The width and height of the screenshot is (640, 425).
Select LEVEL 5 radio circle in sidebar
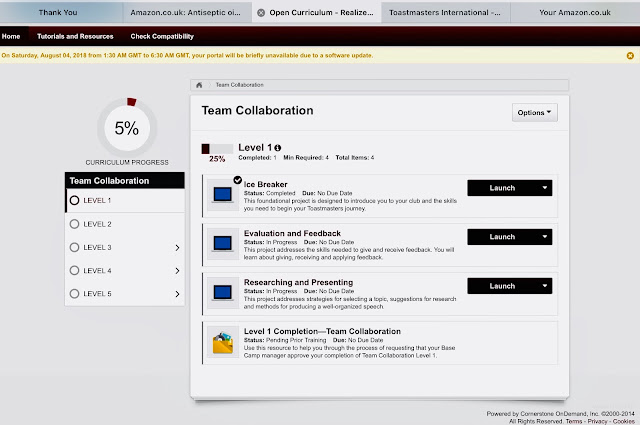(74, 294)
